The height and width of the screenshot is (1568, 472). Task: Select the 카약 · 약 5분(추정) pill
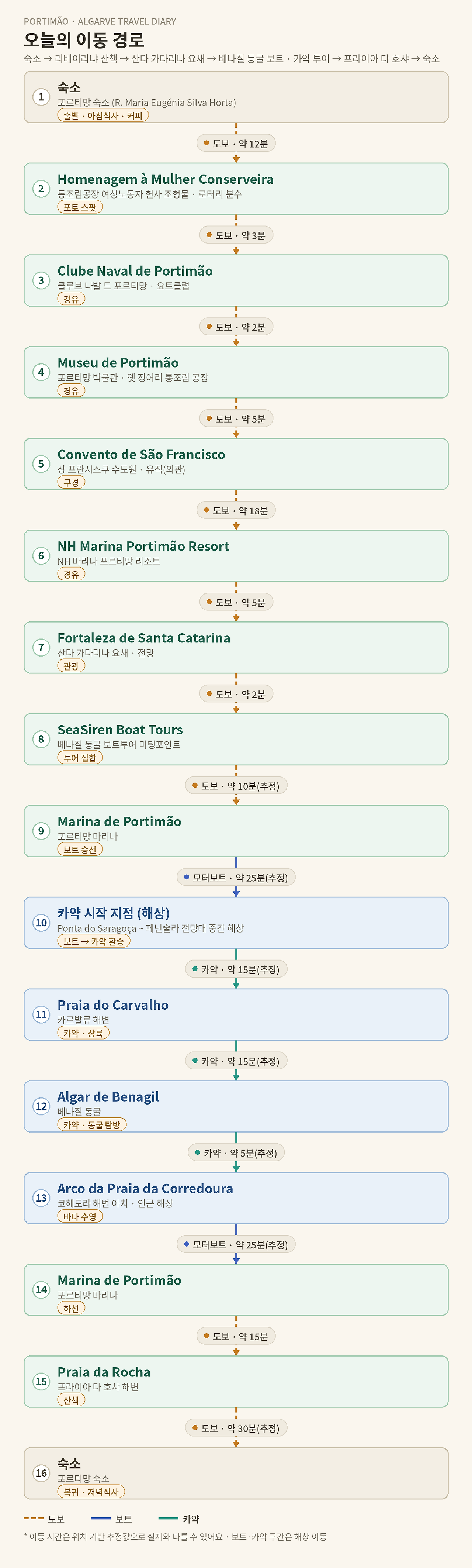236,1152
